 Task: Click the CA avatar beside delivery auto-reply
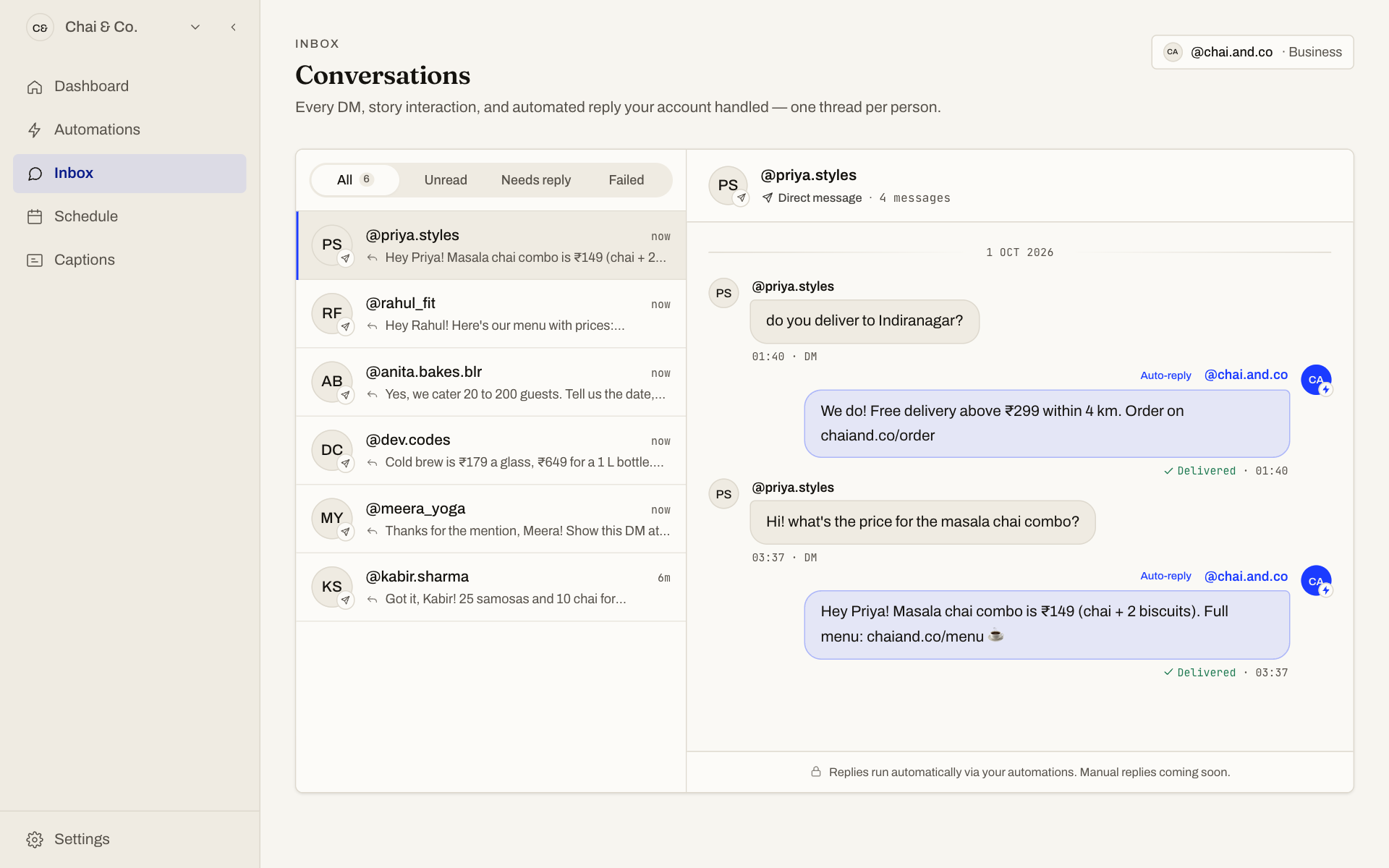1316,380
